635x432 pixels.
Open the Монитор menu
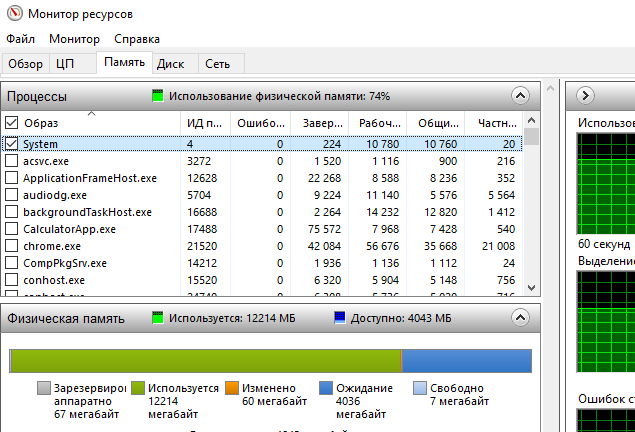(x=75, y=39)
